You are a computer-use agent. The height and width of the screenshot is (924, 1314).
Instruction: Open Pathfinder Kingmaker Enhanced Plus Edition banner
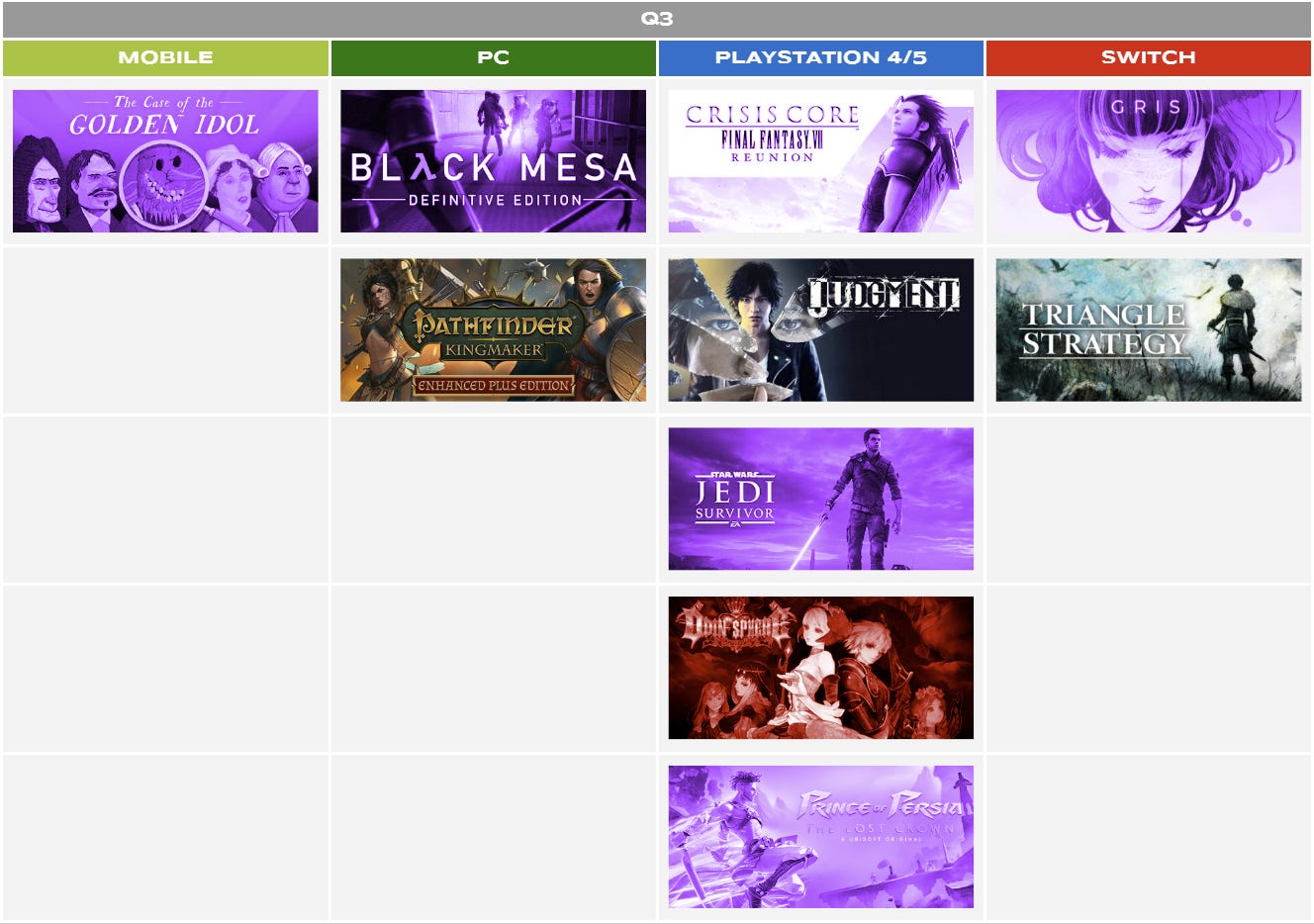(x=493, y=330)
